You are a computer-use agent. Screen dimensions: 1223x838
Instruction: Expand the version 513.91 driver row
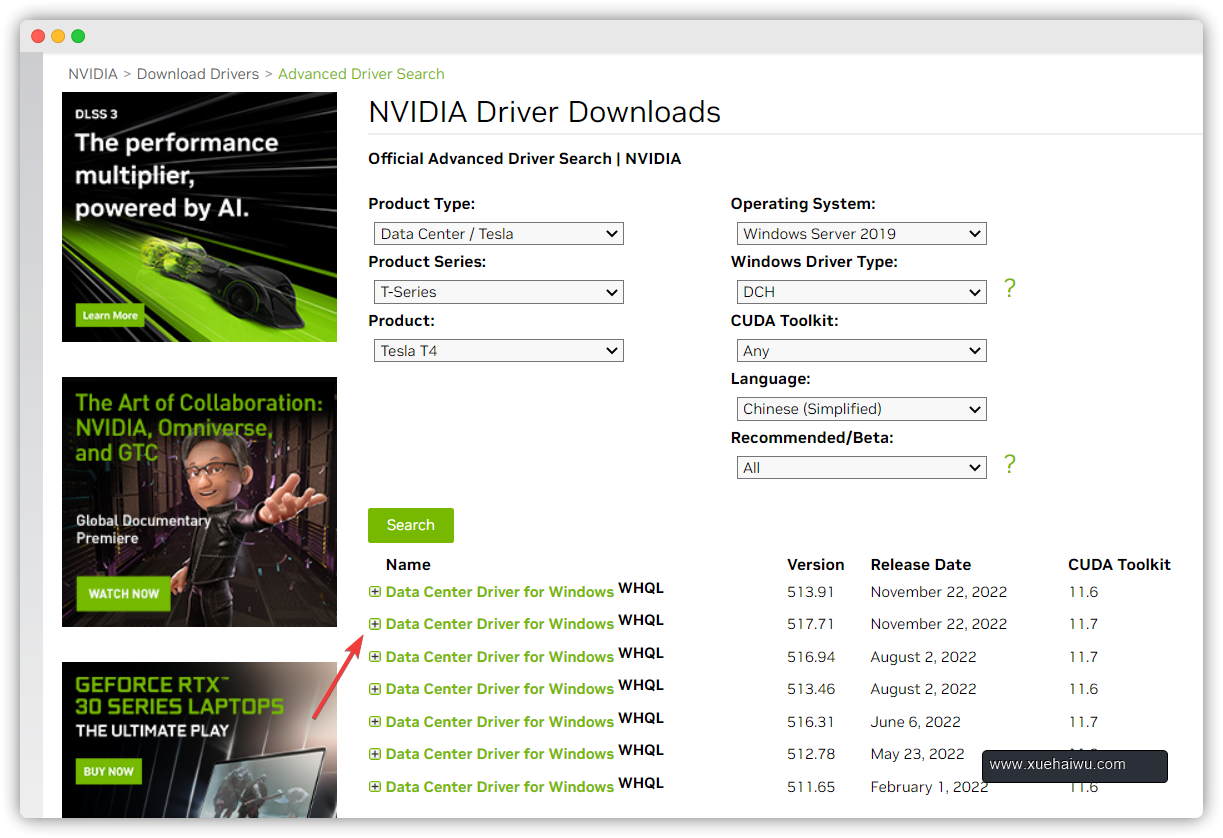pyautogui.click(x=375, y=592)
